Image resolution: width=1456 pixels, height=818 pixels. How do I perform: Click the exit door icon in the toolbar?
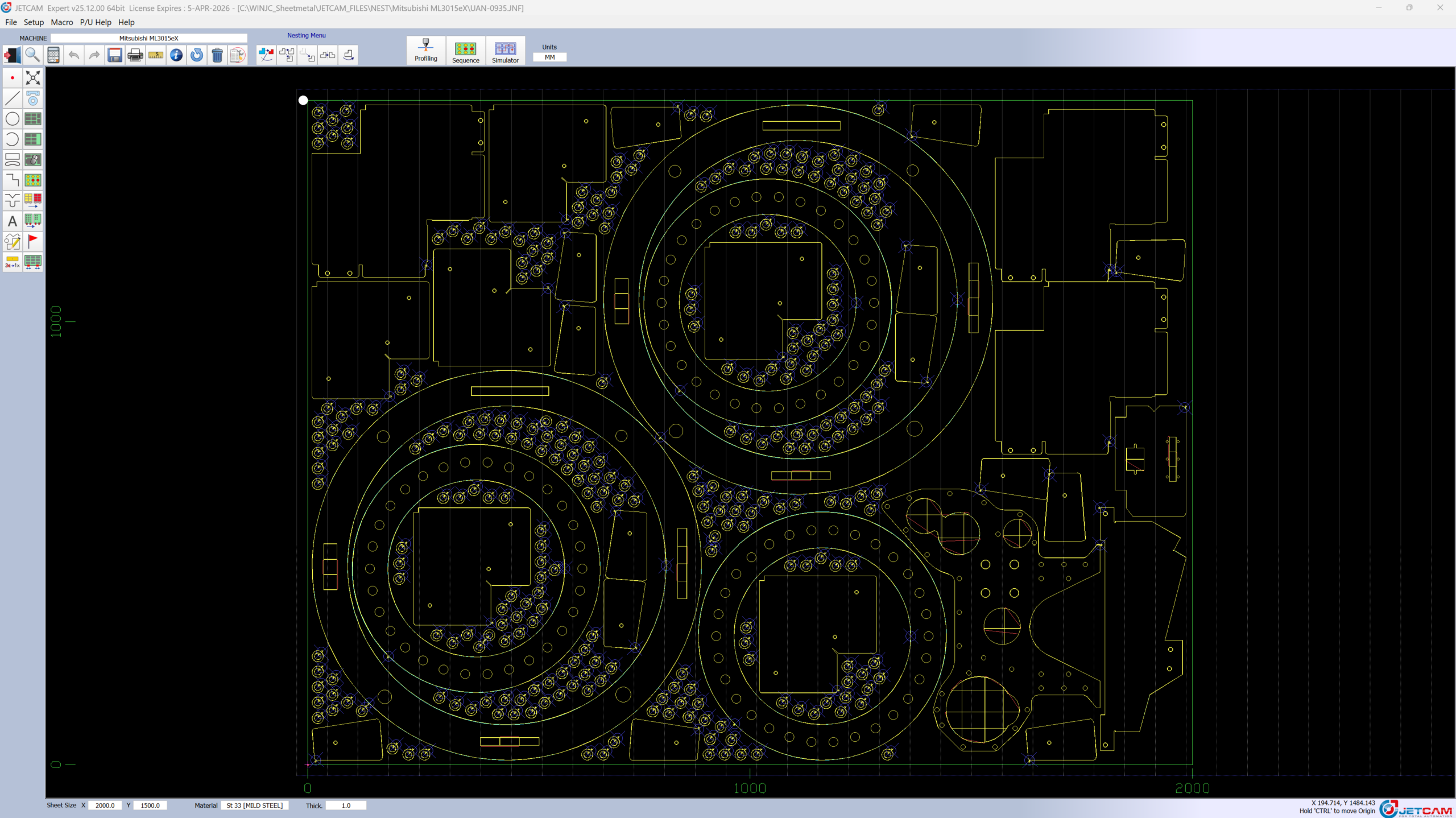(12, 55)
